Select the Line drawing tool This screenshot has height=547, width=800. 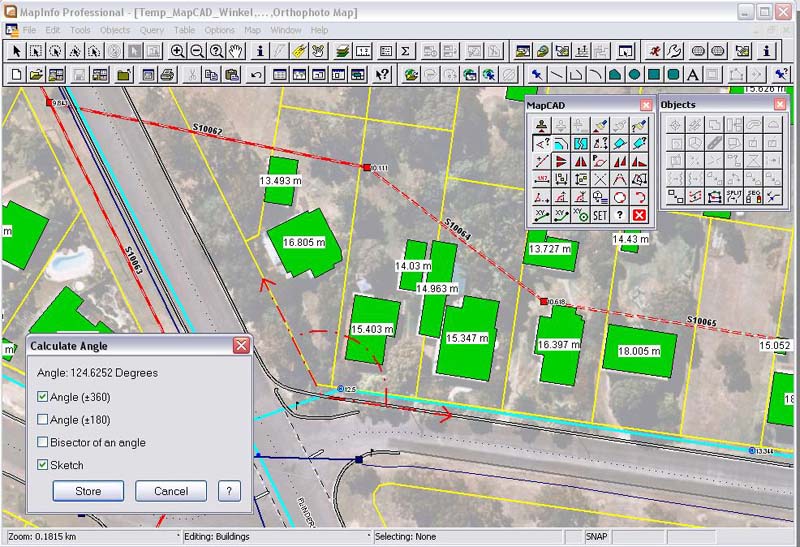click(x=556, y=75)
